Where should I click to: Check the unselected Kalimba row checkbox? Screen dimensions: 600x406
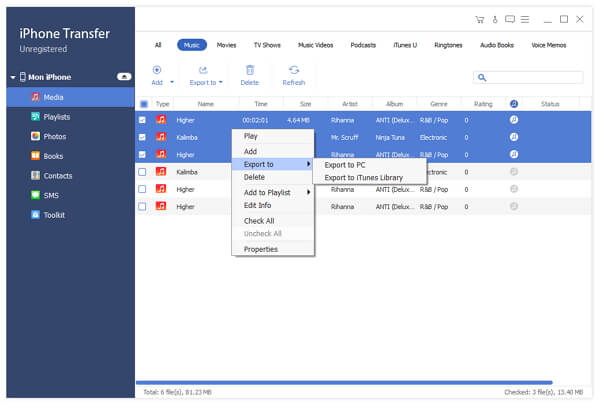coord(142,172)
